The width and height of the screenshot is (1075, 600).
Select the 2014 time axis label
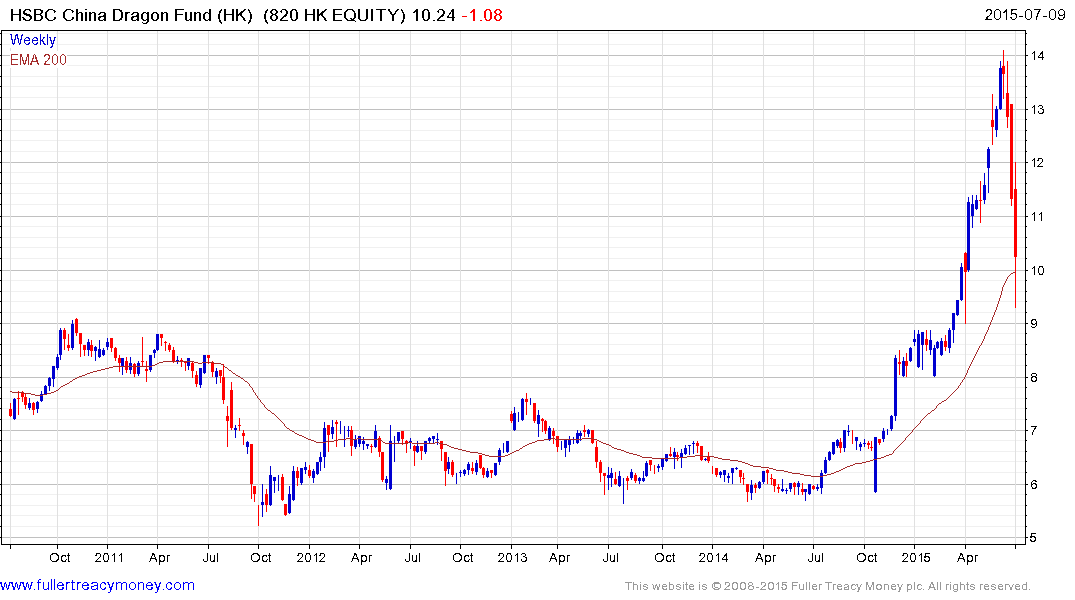pyautogui.click(x=713, y=557)
